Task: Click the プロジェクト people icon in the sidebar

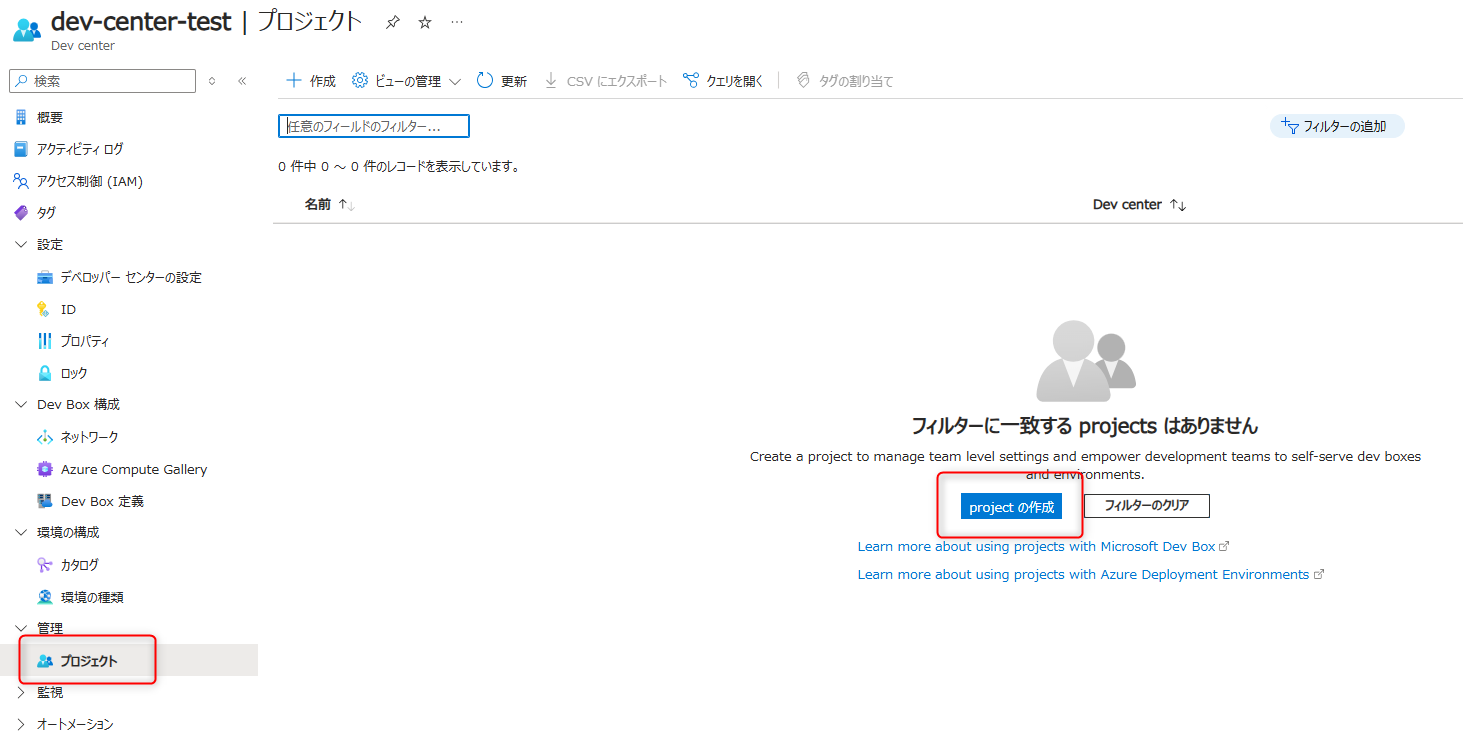Action: (44, 661)
